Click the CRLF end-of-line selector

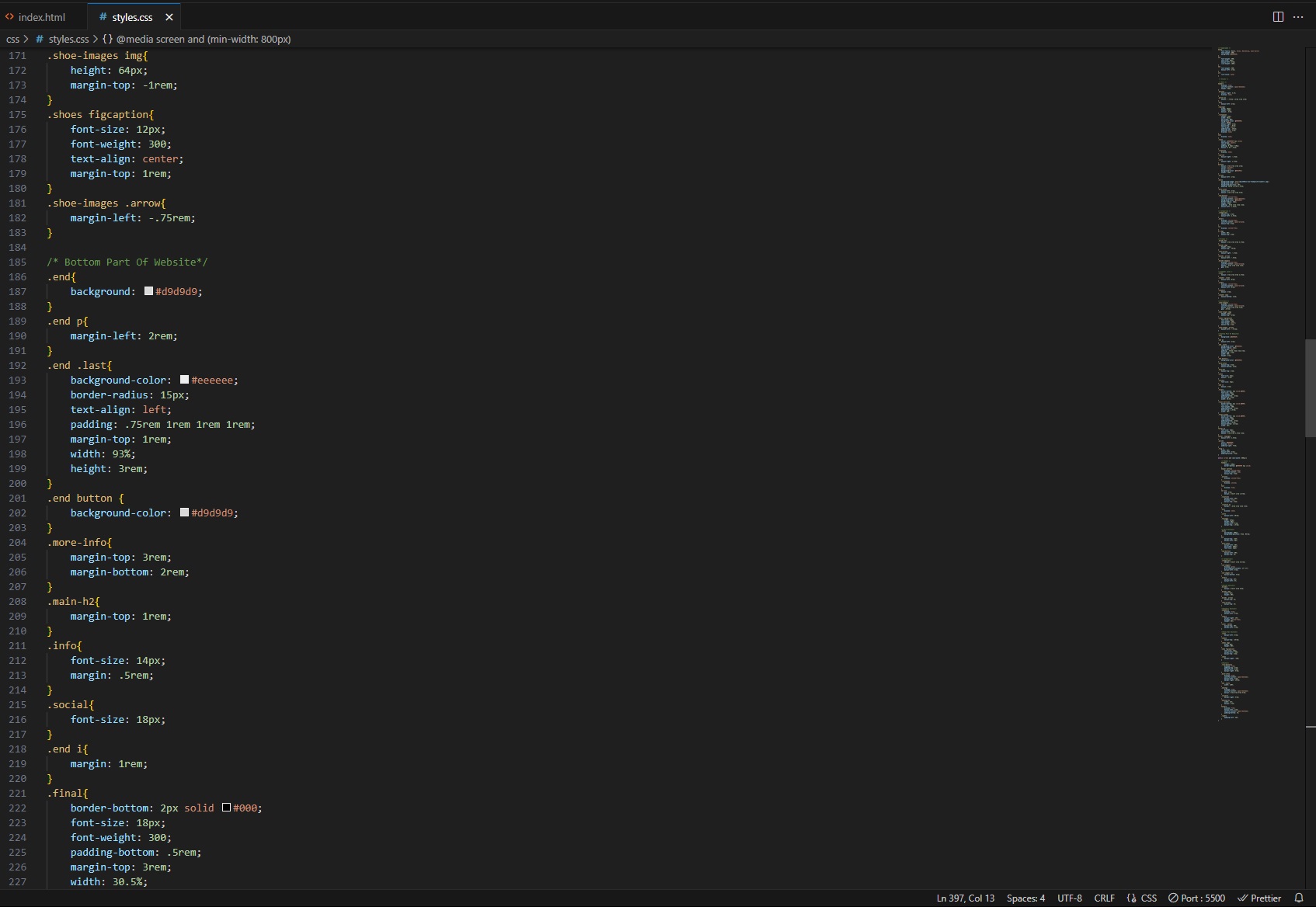[1104, 898]
